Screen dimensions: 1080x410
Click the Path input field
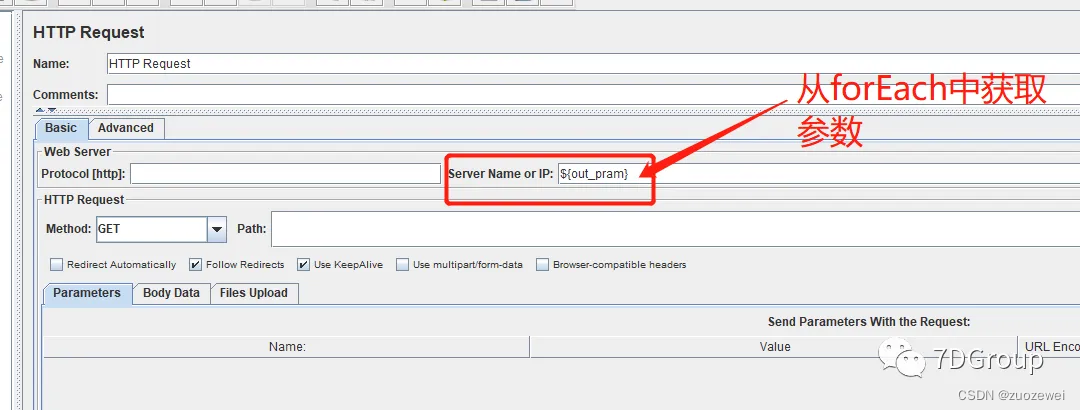pos(676,229)
